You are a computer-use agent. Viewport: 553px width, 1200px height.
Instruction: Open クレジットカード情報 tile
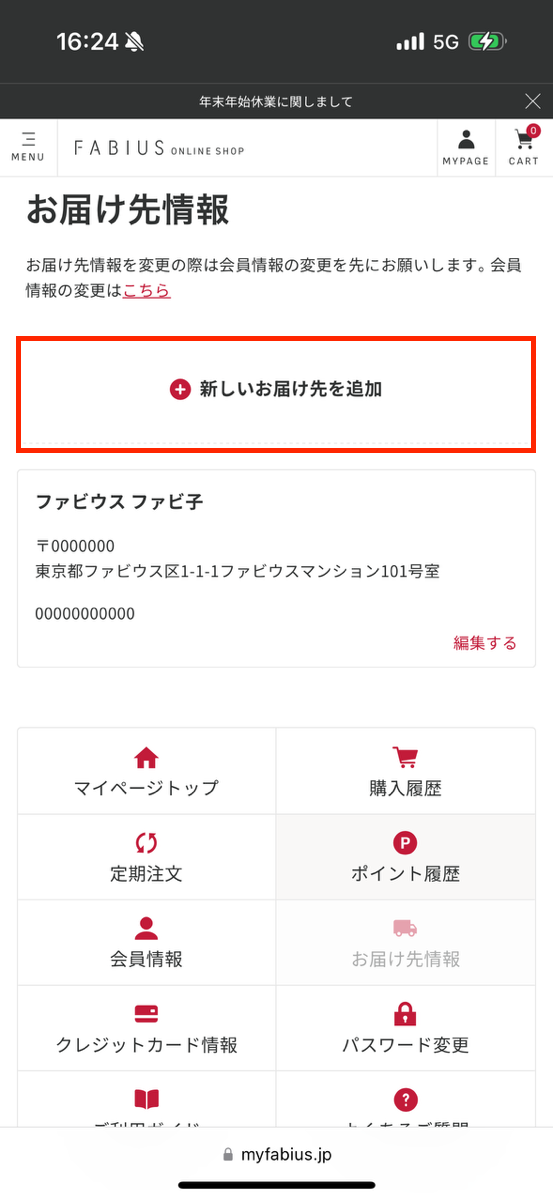[147, 1029]
